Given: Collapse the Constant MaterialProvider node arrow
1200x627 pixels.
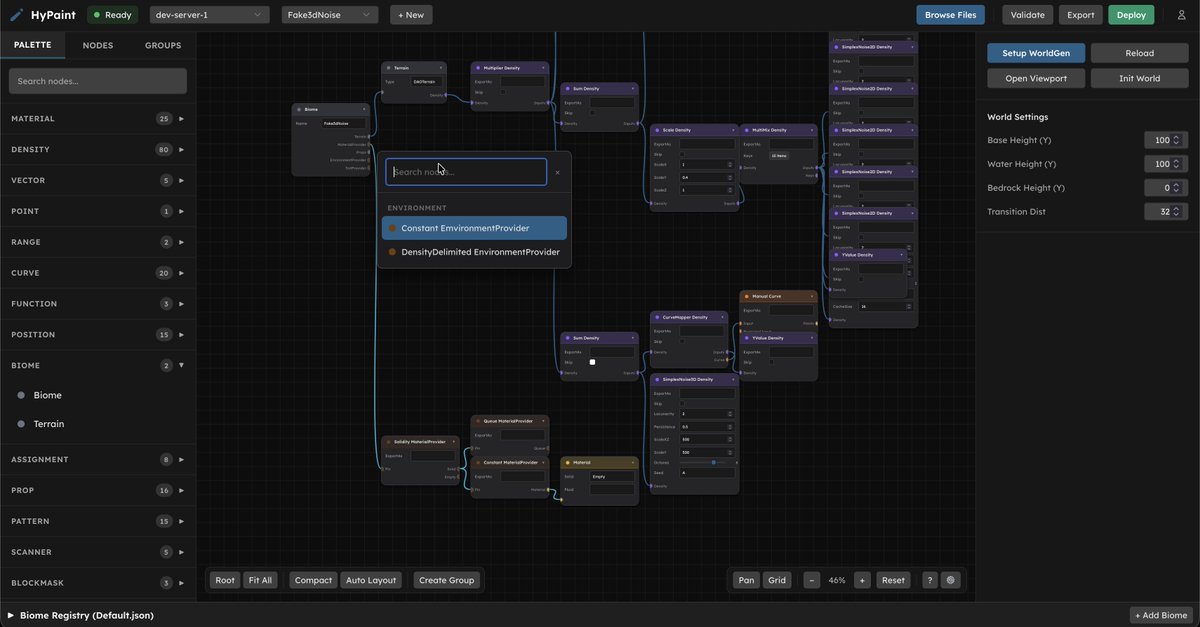Looking at the screenshot, I should click(544, 462).
